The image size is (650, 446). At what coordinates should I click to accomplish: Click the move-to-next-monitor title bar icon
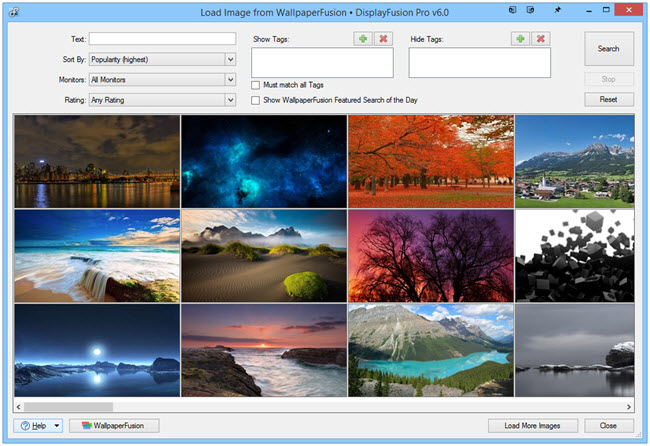(513, 10)
